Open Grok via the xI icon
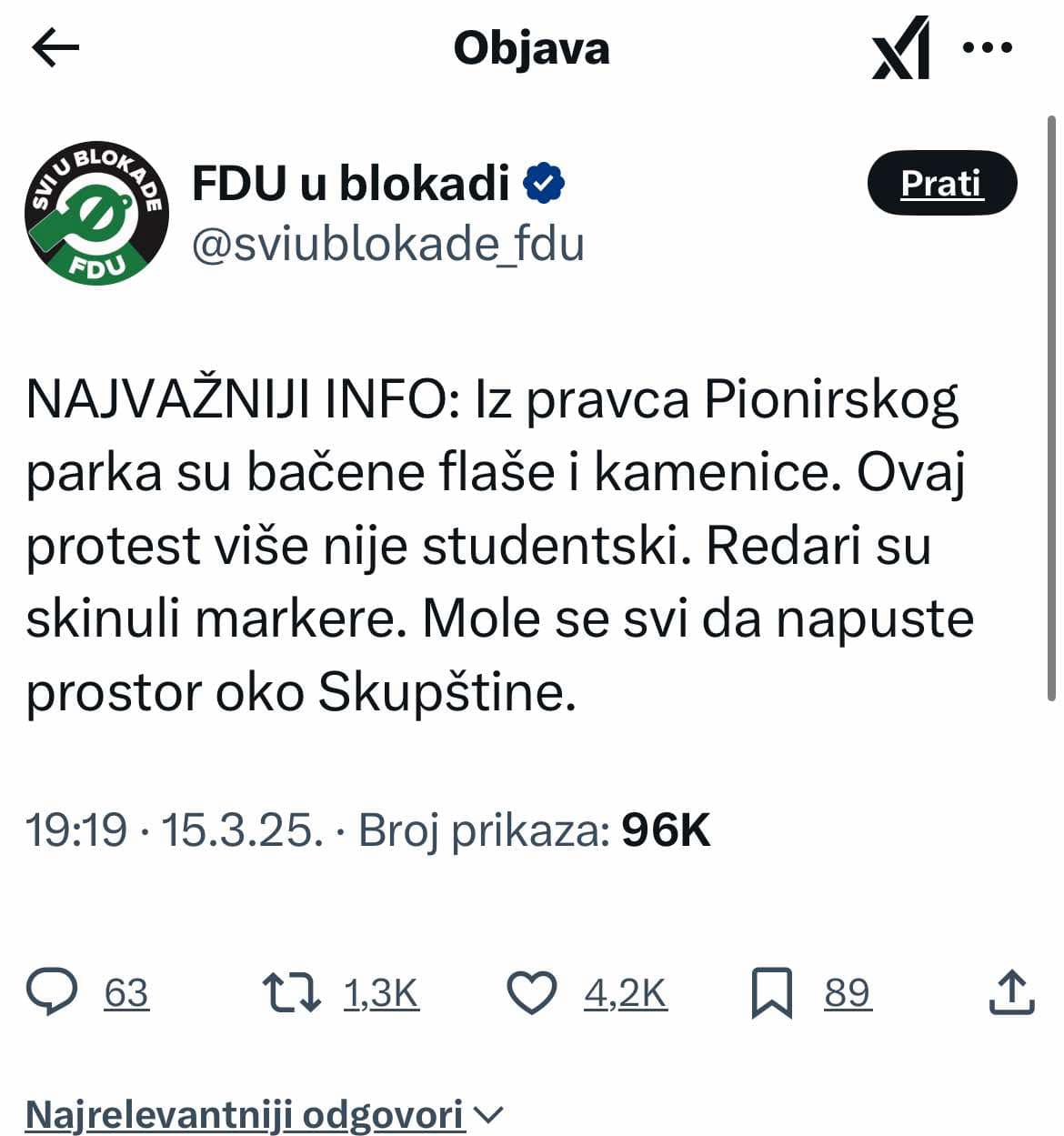Screen dimensions: 1064x1136 pos(901,48)
